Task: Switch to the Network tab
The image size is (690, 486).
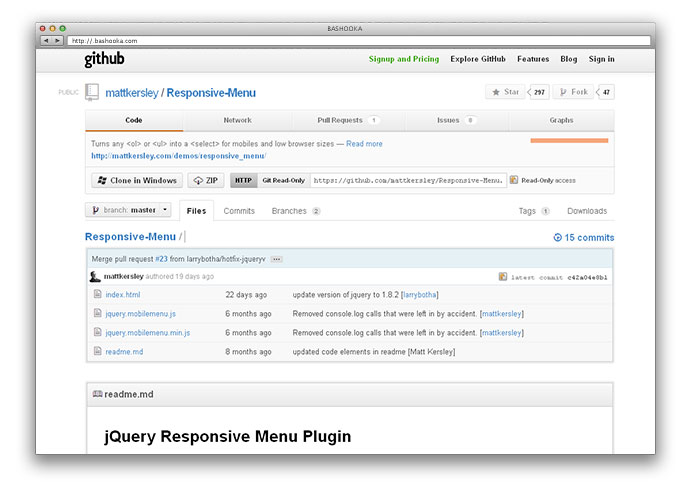Action: (x=238, y=120)
